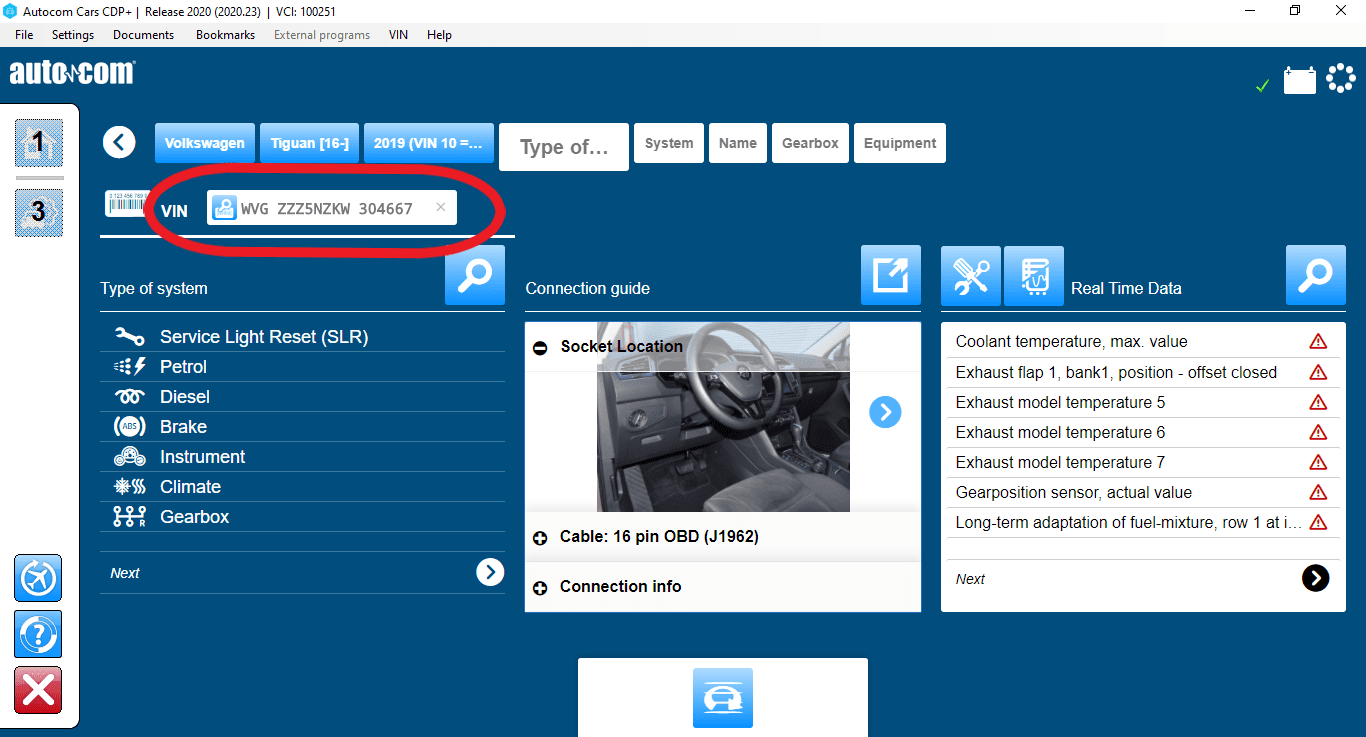Expand Cable: 16 pin OBD (J1962)
The height and width of the screenshot is (737, 1366).
540,538
